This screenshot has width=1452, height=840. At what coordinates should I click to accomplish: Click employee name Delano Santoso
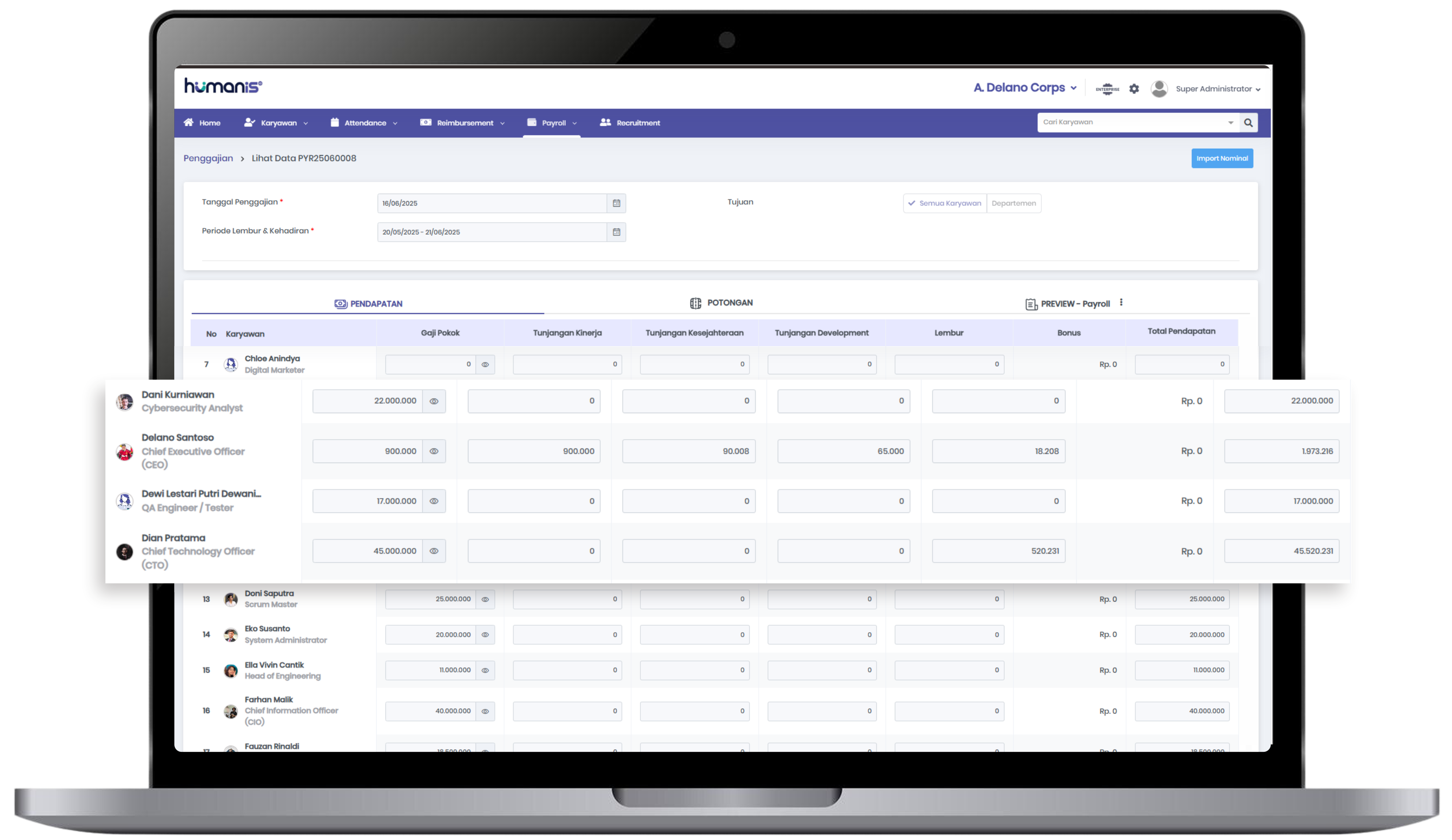[177, 438]
